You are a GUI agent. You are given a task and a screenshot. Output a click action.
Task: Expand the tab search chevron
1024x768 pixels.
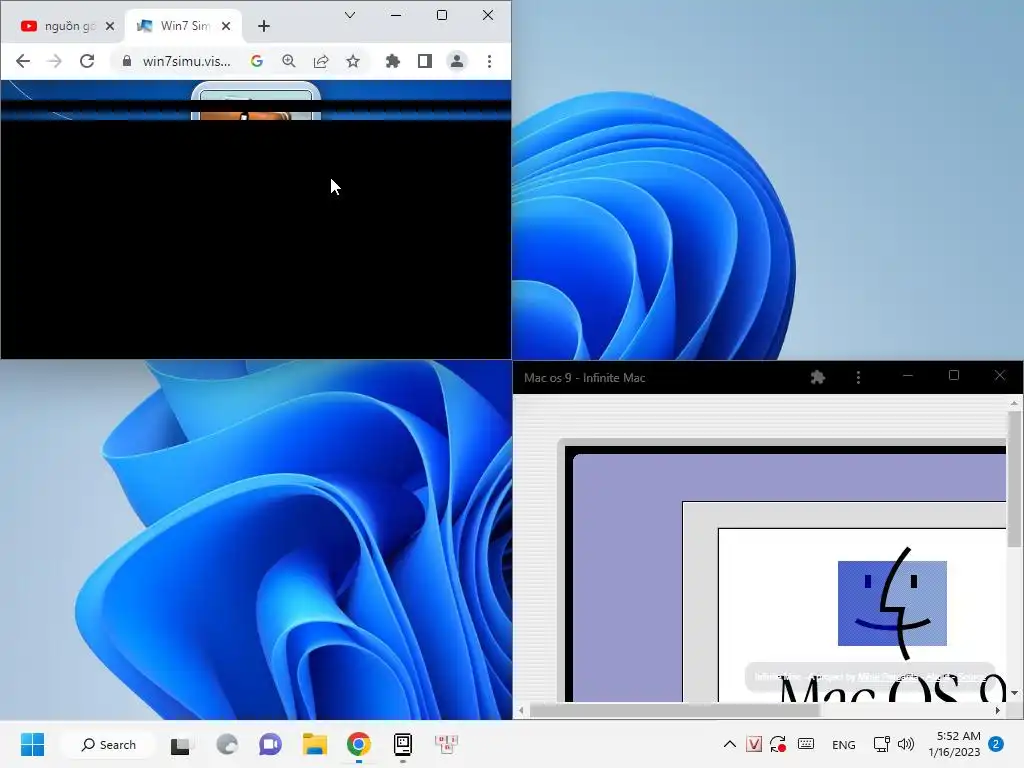click(350, 15)
